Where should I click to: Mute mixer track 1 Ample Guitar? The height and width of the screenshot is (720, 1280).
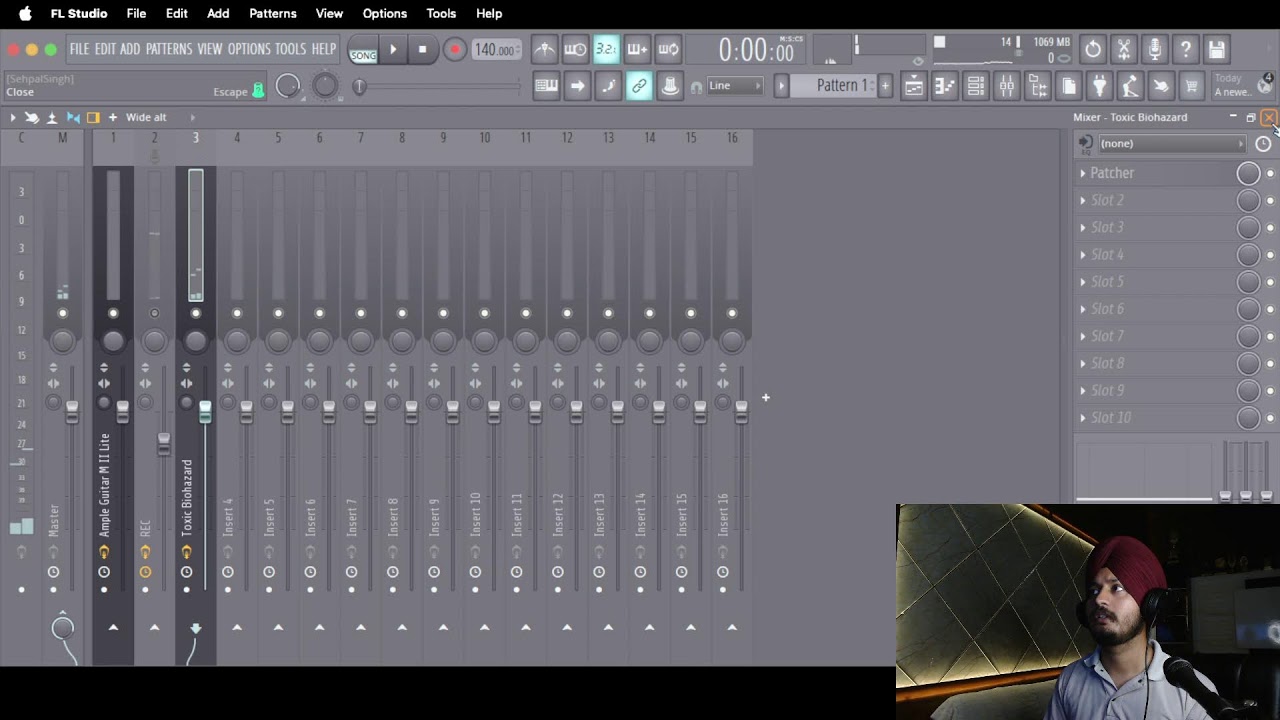113,313
